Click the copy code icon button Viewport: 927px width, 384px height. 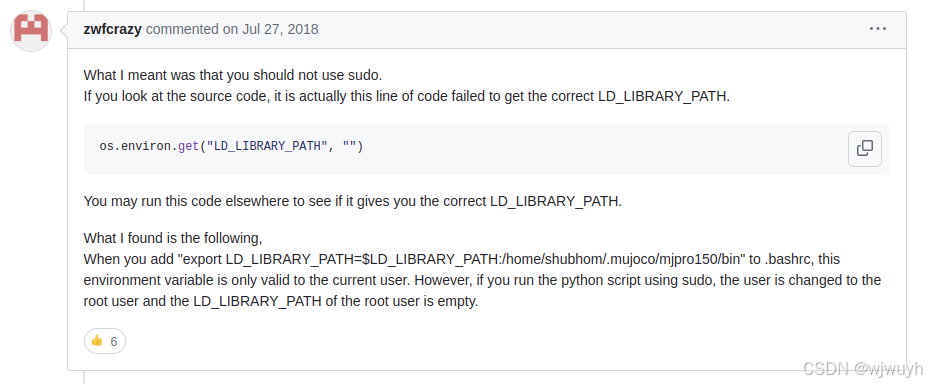[x=864, y=149]
